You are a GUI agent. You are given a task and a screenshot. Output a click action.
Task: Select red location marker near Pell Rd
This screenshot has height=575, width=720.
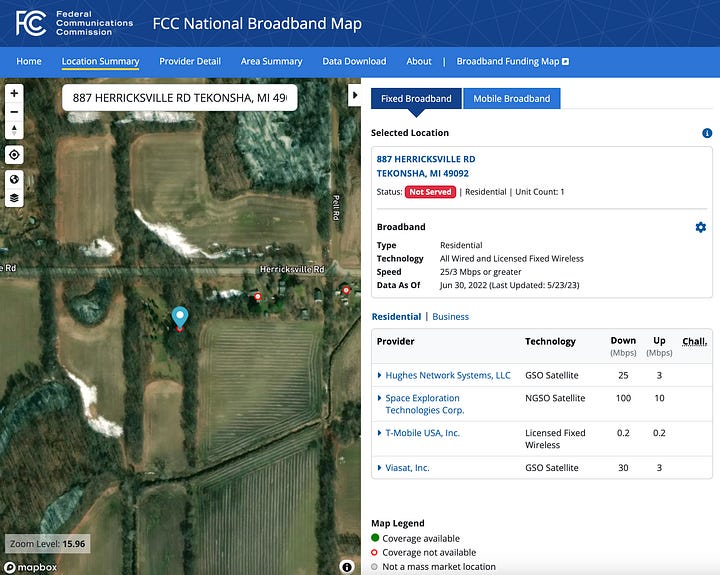point(346,290)
